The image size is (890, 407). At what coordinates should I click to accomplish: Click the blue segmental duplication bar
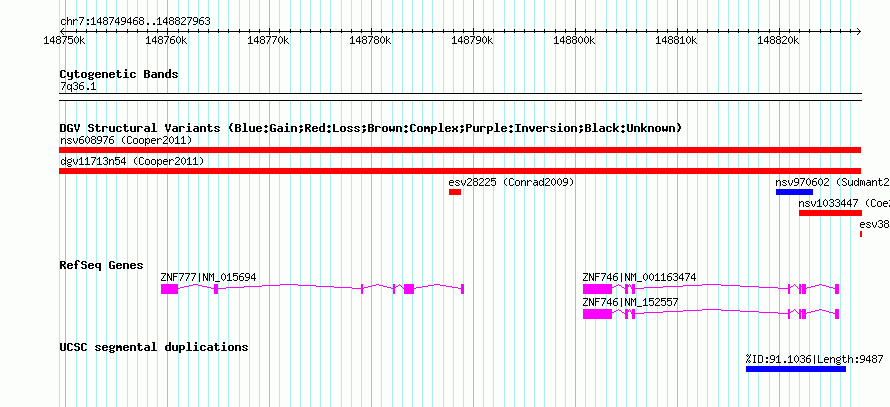tap(796, 369)
